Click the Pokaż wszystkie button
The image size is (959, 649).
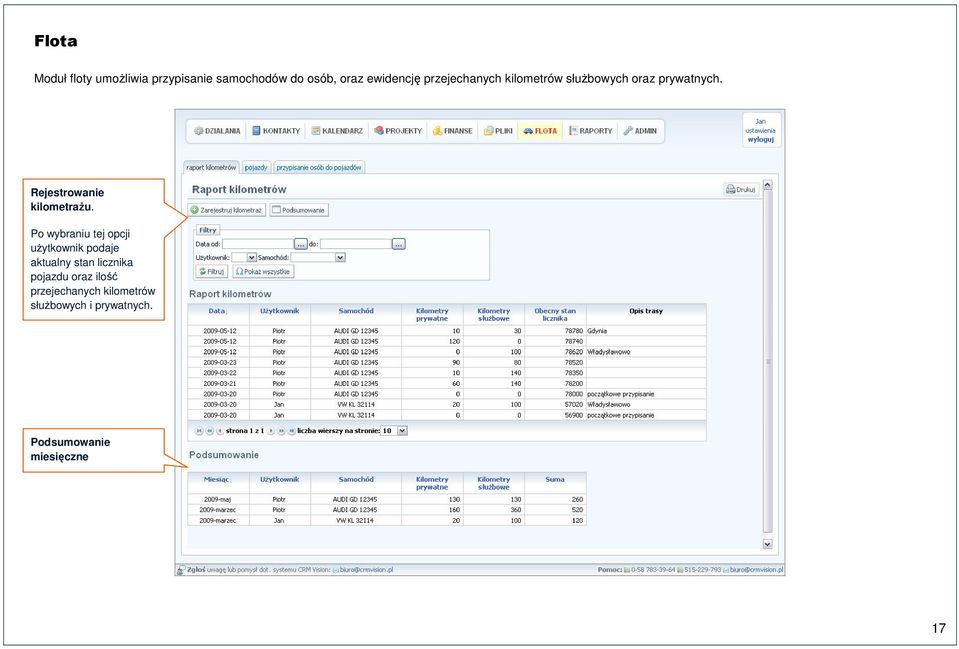(263, 271)
